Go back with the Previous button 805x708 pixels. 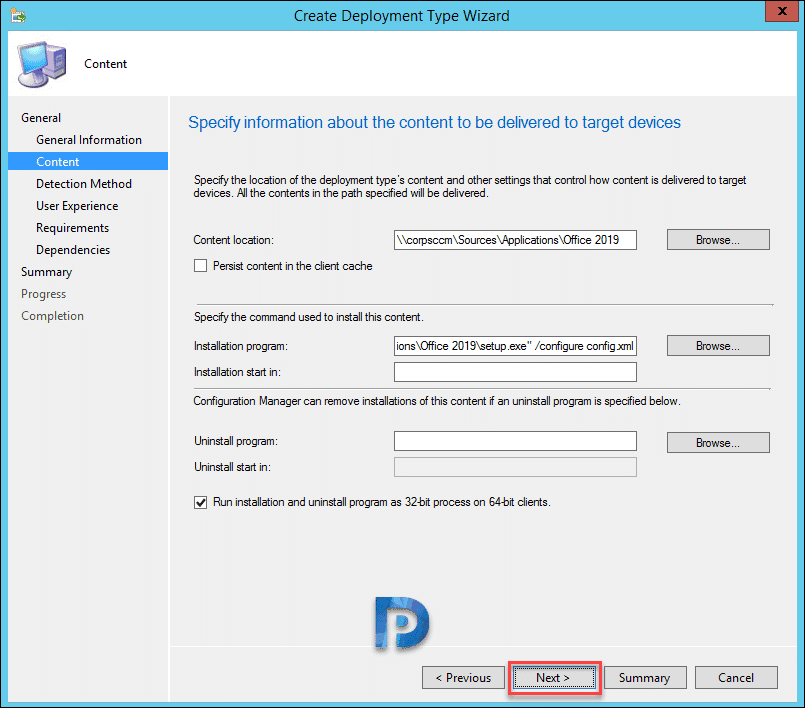pyautogui.click(x=463, y=678)
